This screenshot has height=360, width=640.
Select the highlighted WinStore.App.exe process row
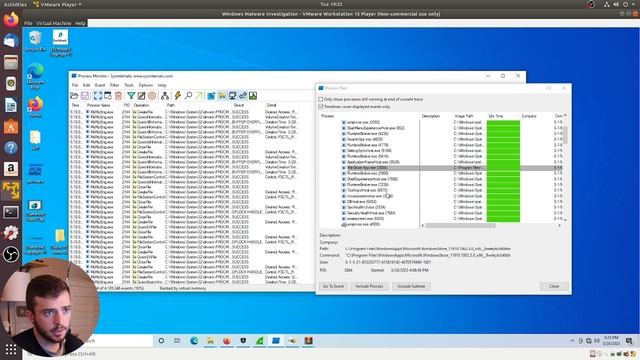click(x=441, y=168)
